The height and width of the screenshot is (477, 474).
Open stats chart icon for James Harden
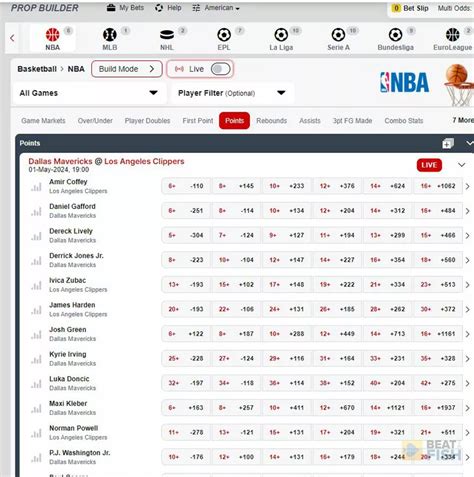coord(36,310)
